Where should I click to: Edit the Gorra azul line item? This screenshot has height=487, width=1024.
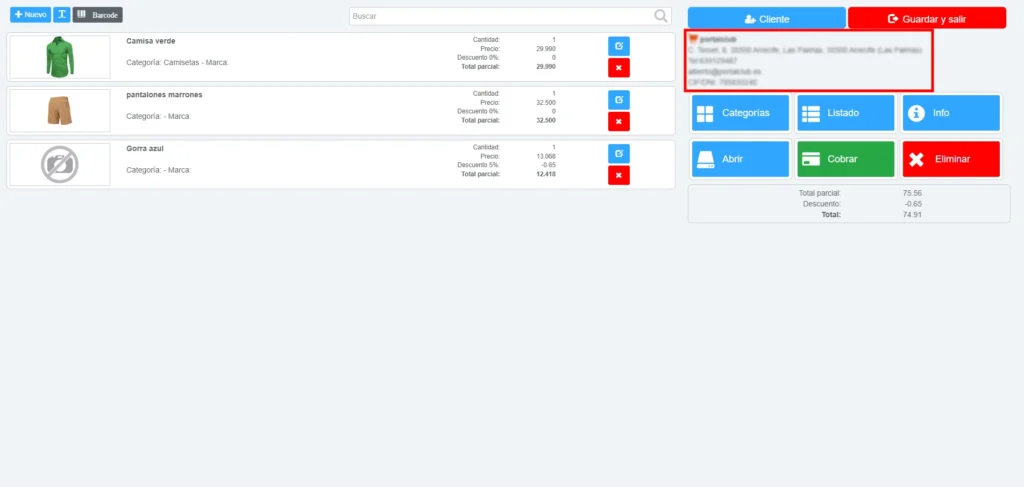coord(618,153)
